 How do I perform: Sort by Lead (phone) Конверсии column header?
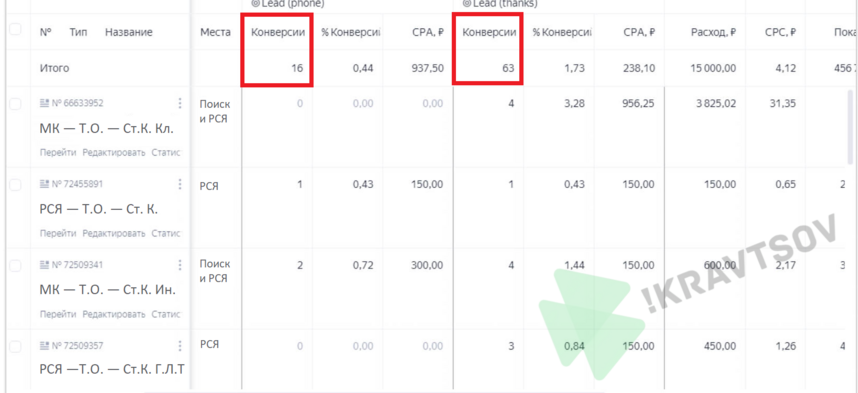click(x=278, y=32)
